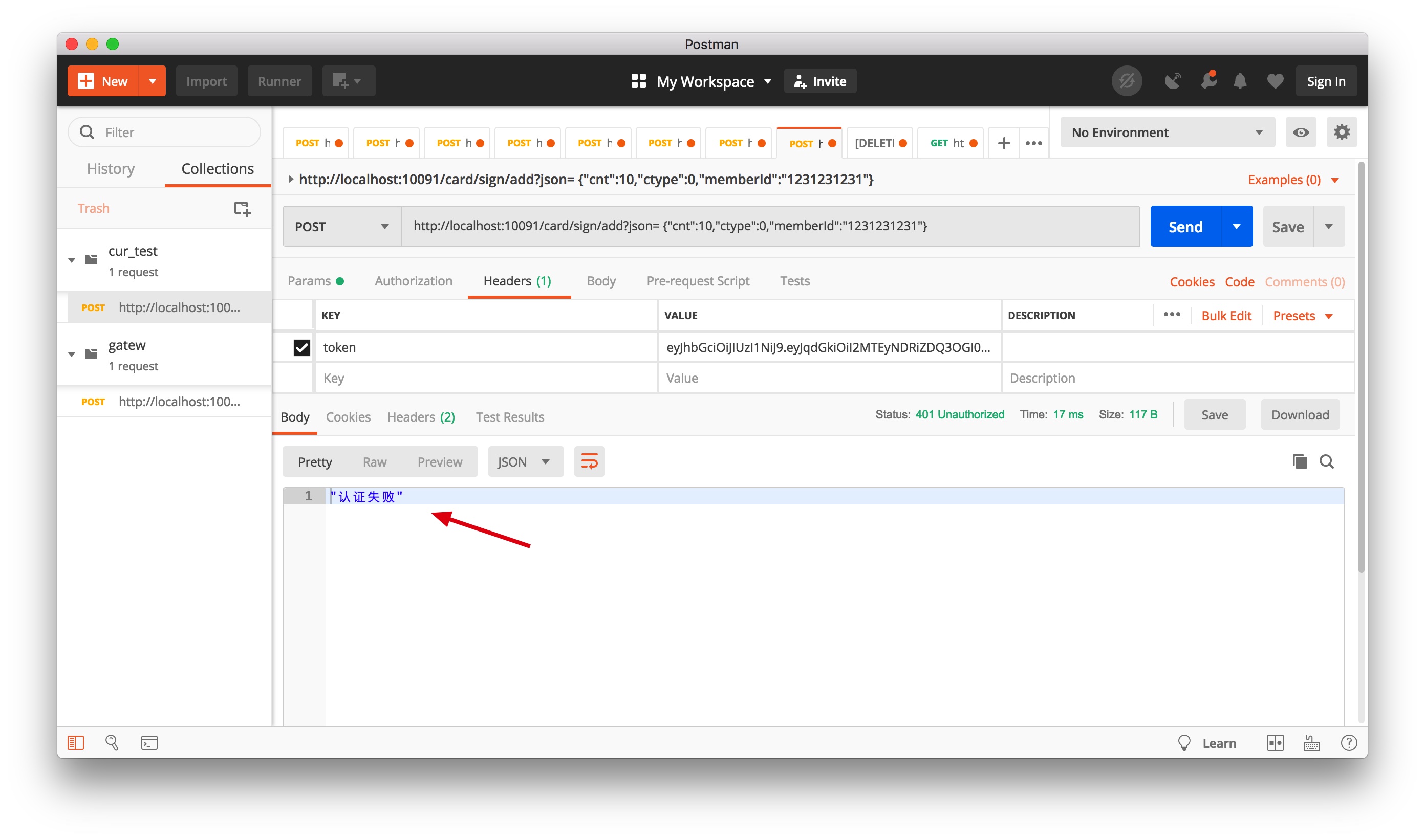The width and height of the screenshot is (1425, 840).
Task: Open the POST method dropdown
Action: [x=341, y=227]
